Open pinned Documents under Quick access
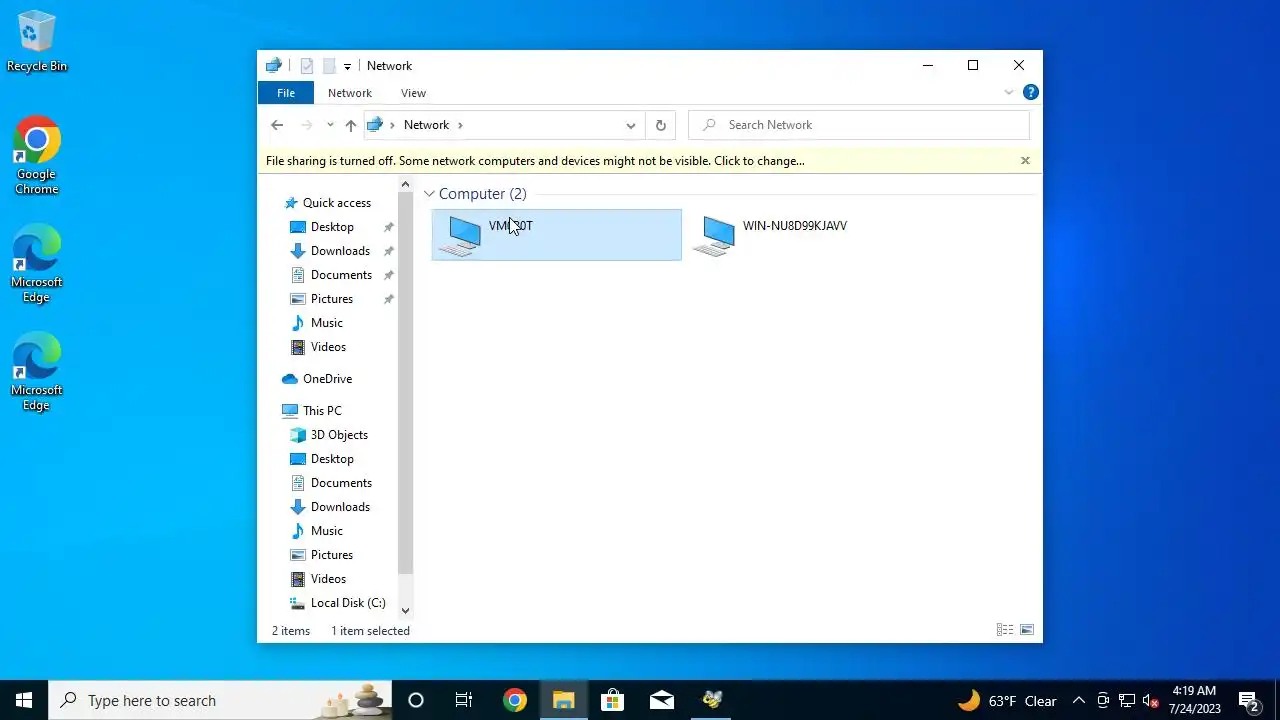 tap(341, 275)
